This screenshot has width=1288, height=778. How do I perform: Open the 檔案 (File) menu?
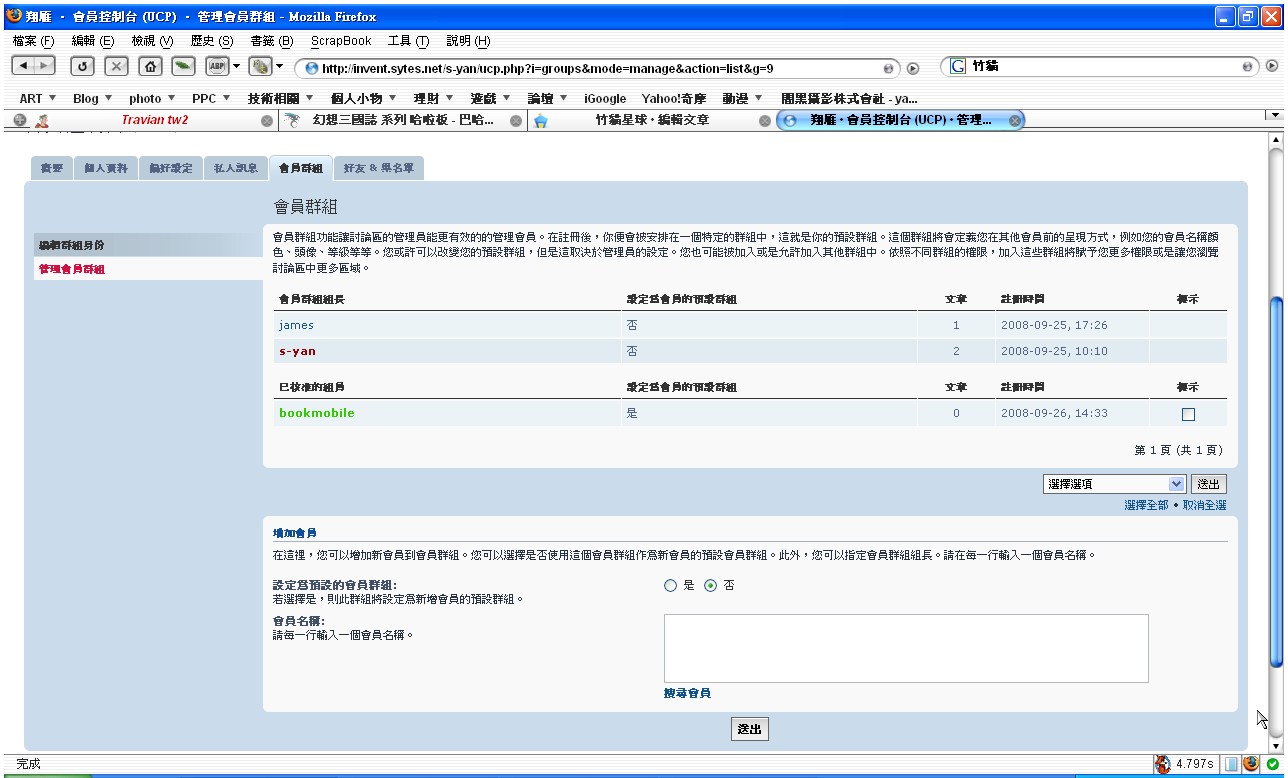(33, 41)
